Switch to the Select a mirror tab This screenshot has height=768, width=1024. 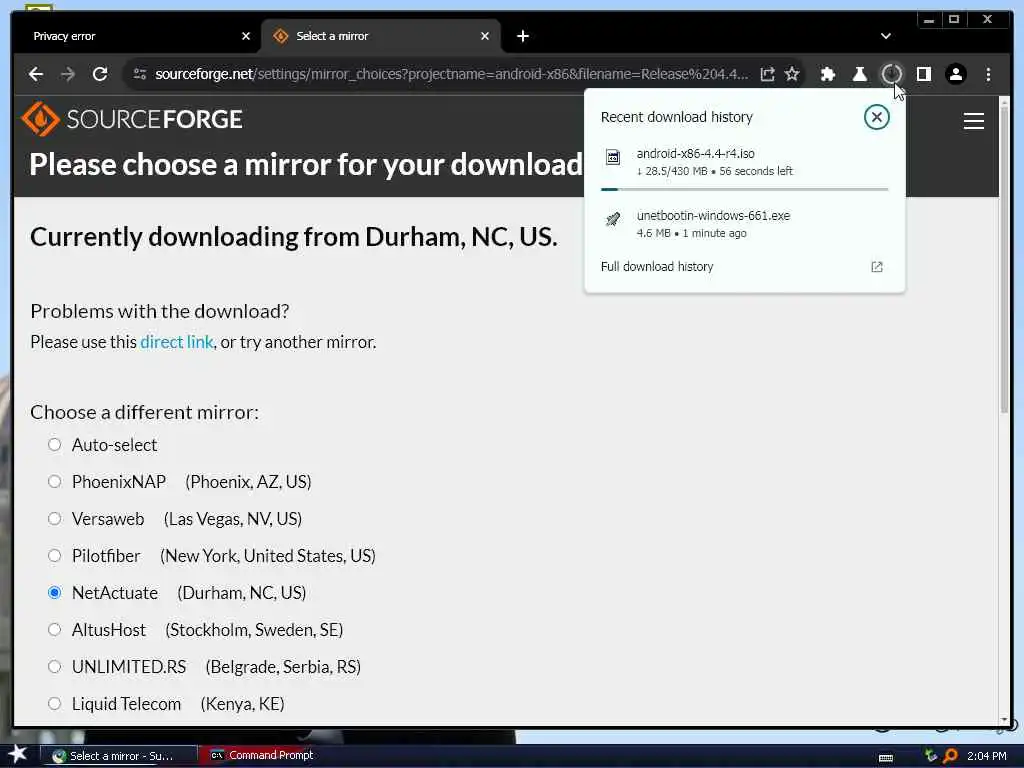pos(381,36)
